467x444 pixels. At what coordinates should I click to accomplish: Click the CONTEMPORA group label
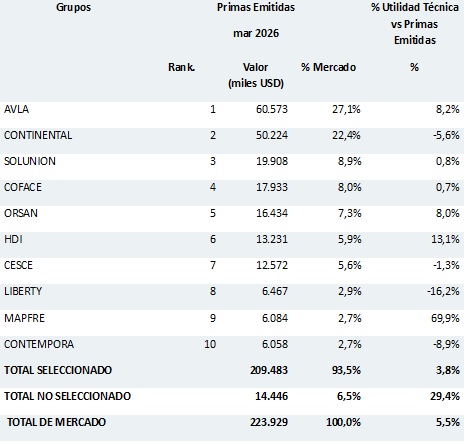[39, 344]
